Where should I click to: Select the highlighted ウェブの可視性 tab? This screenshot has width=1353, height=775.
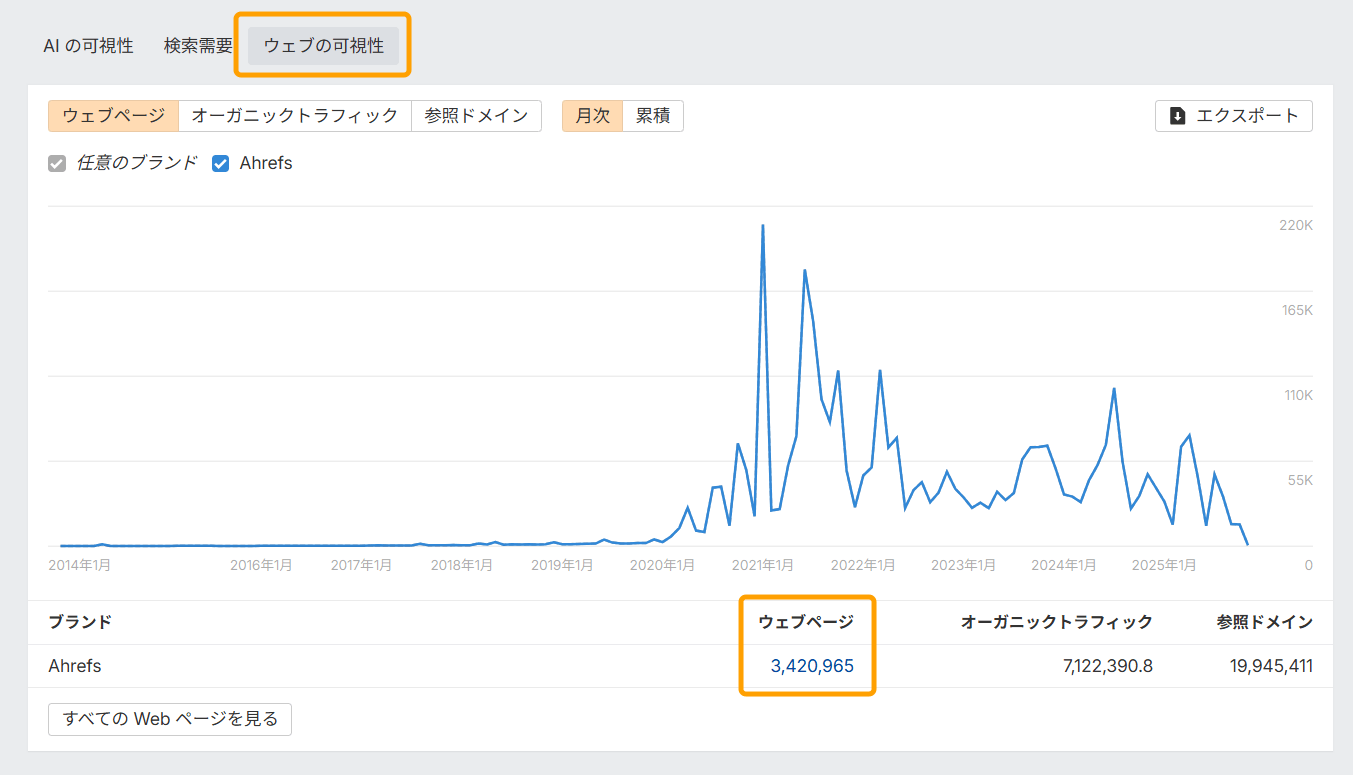322,45
